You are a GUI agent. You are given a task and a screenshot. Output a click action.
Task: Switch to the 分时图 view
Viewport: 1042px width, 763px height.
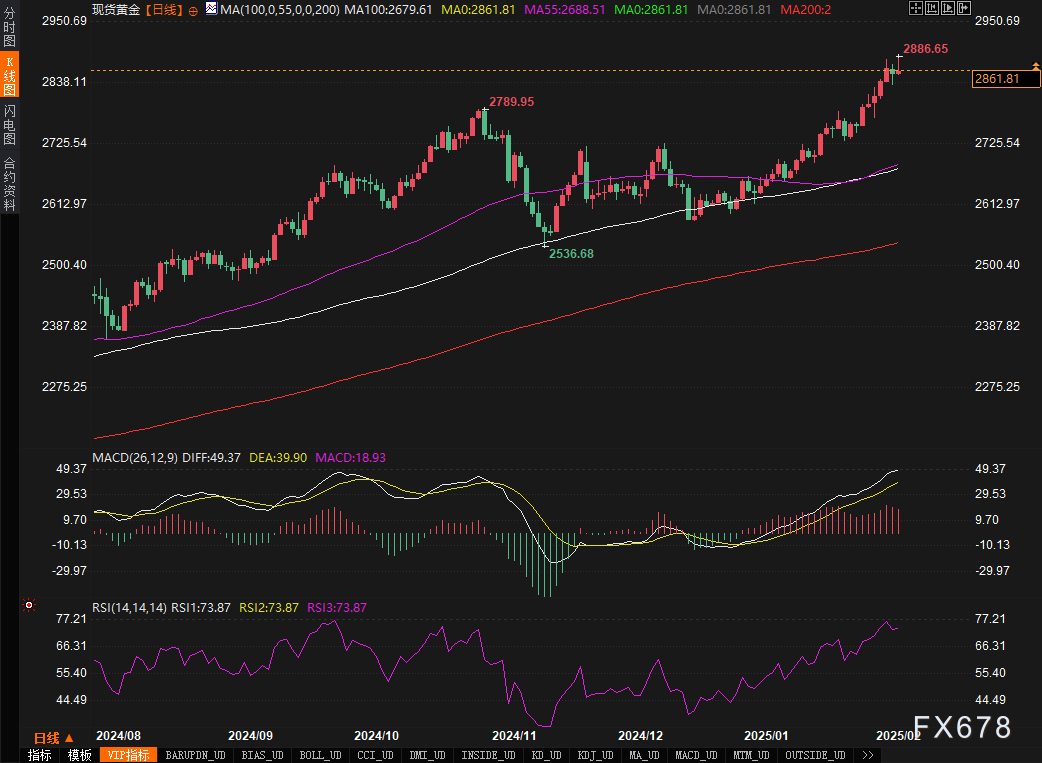[9, 27]
